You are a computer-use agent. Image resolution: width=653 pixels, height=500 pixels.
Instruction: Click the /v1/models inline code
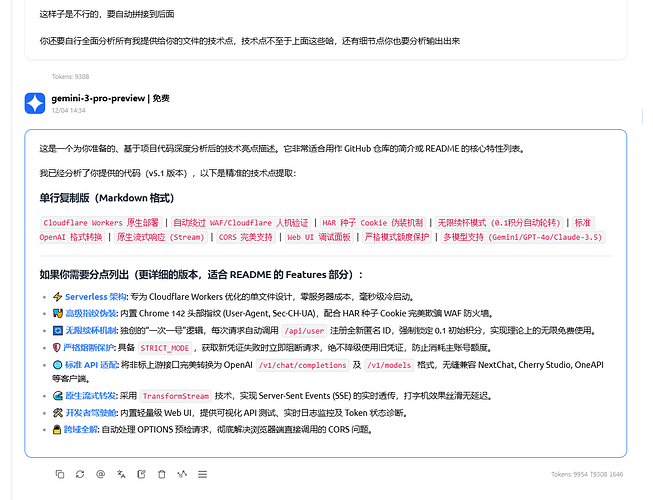(389, 366)
